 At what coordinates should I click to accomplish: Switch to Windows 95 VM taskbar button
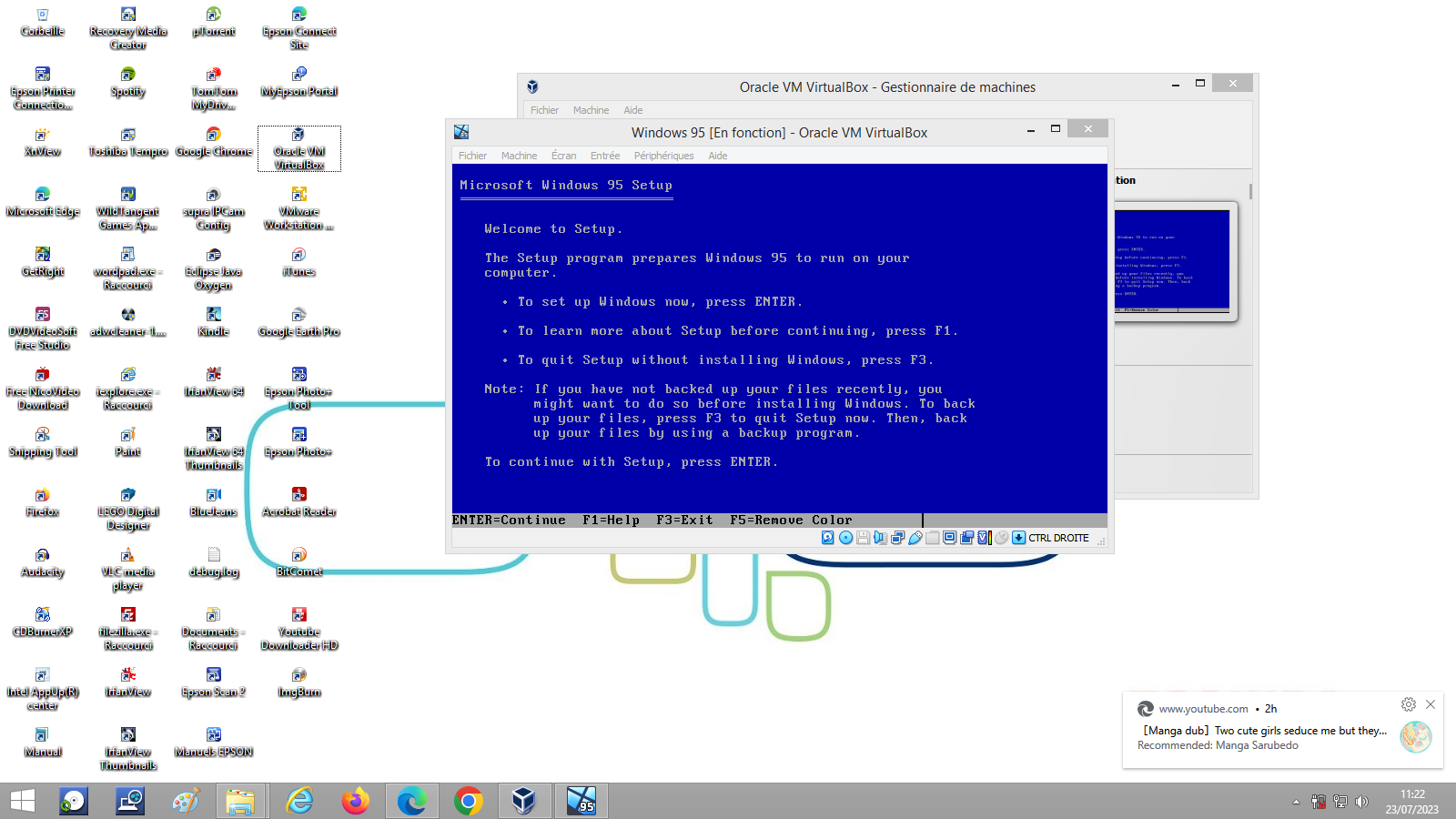581,801
